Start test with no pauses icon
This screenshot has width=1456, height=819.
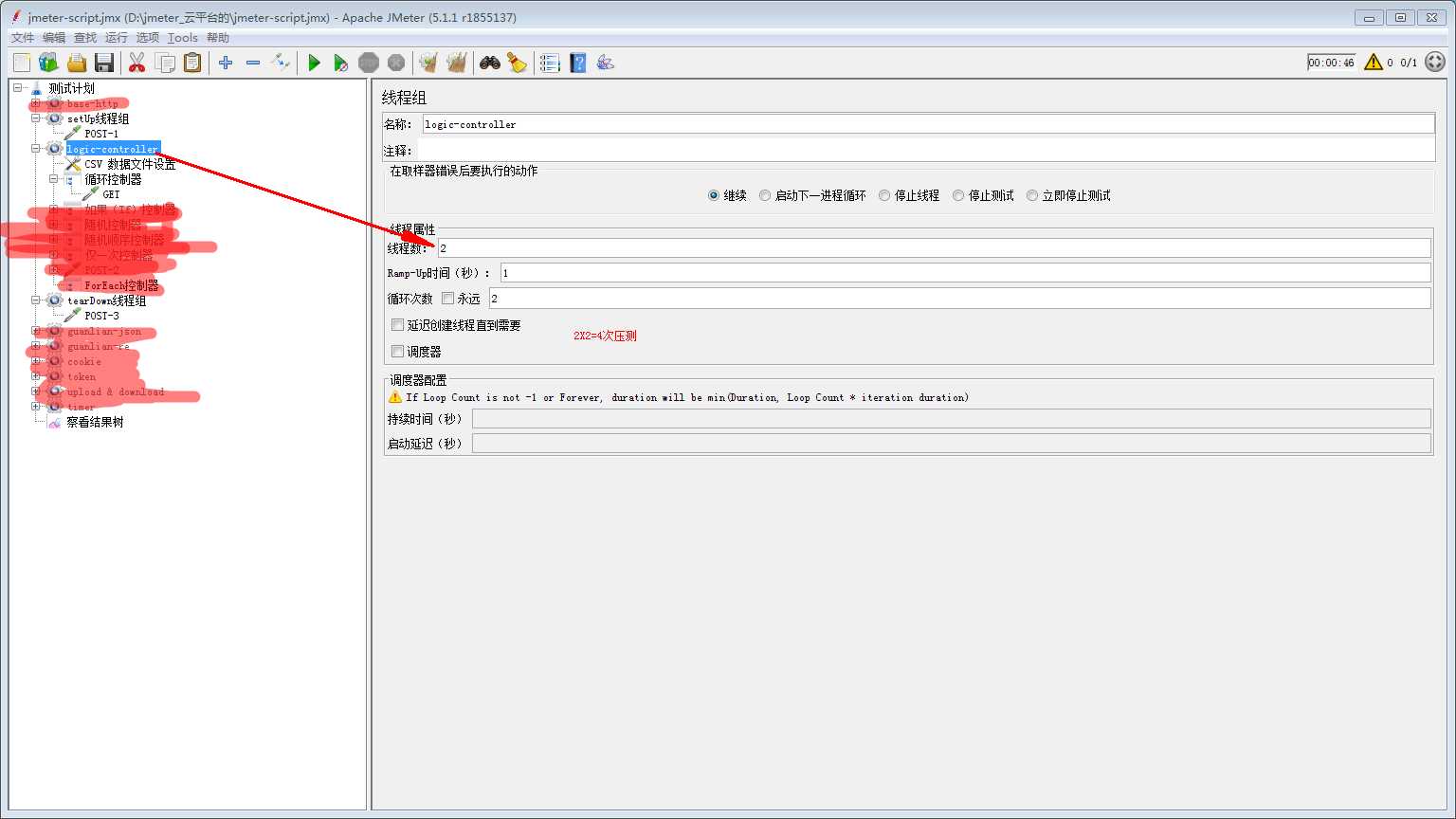coord(341,63)
